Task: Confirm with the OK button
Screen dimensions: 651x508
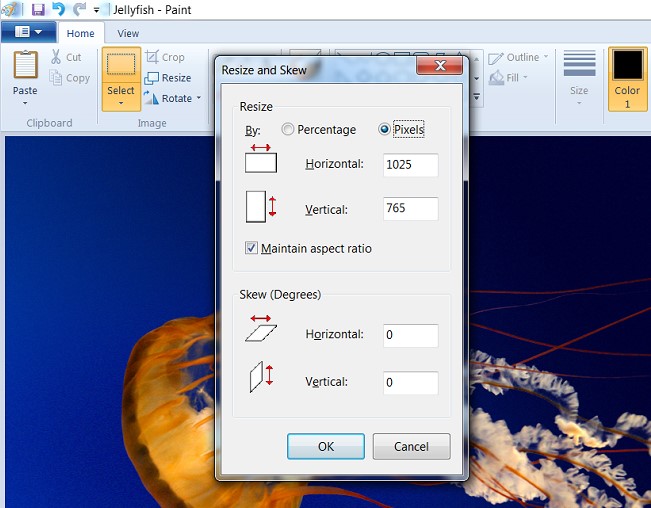Action: point(326,447)
